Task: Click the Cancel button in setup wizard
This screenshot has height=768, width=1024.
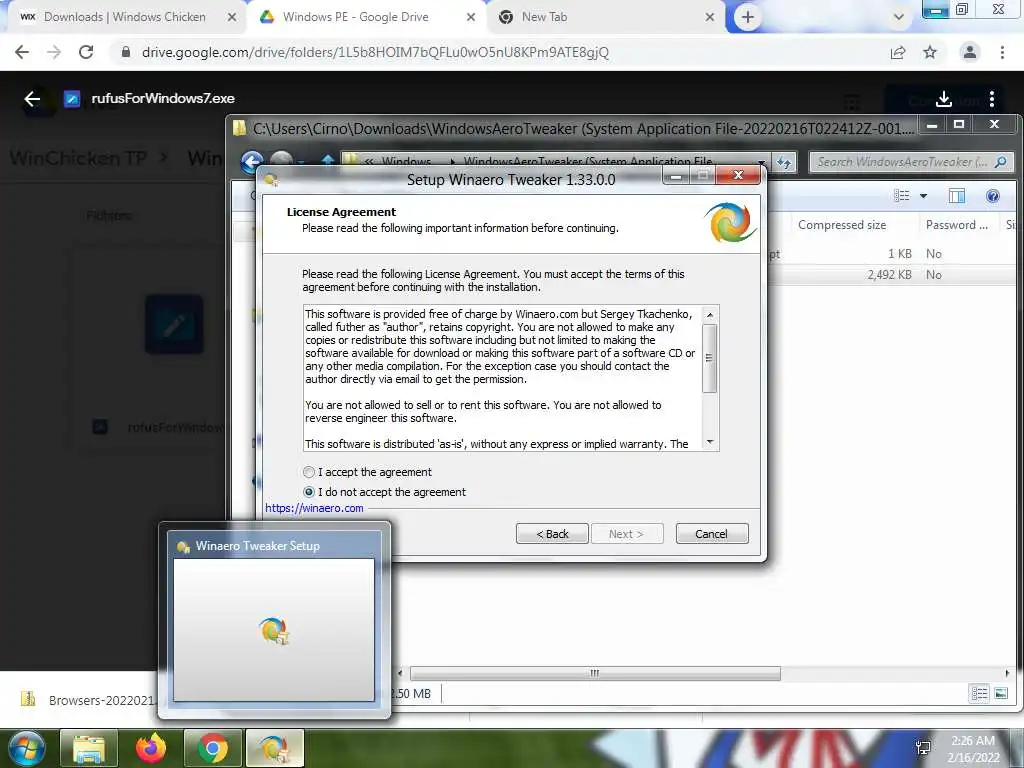Action: tap(712, 534)
